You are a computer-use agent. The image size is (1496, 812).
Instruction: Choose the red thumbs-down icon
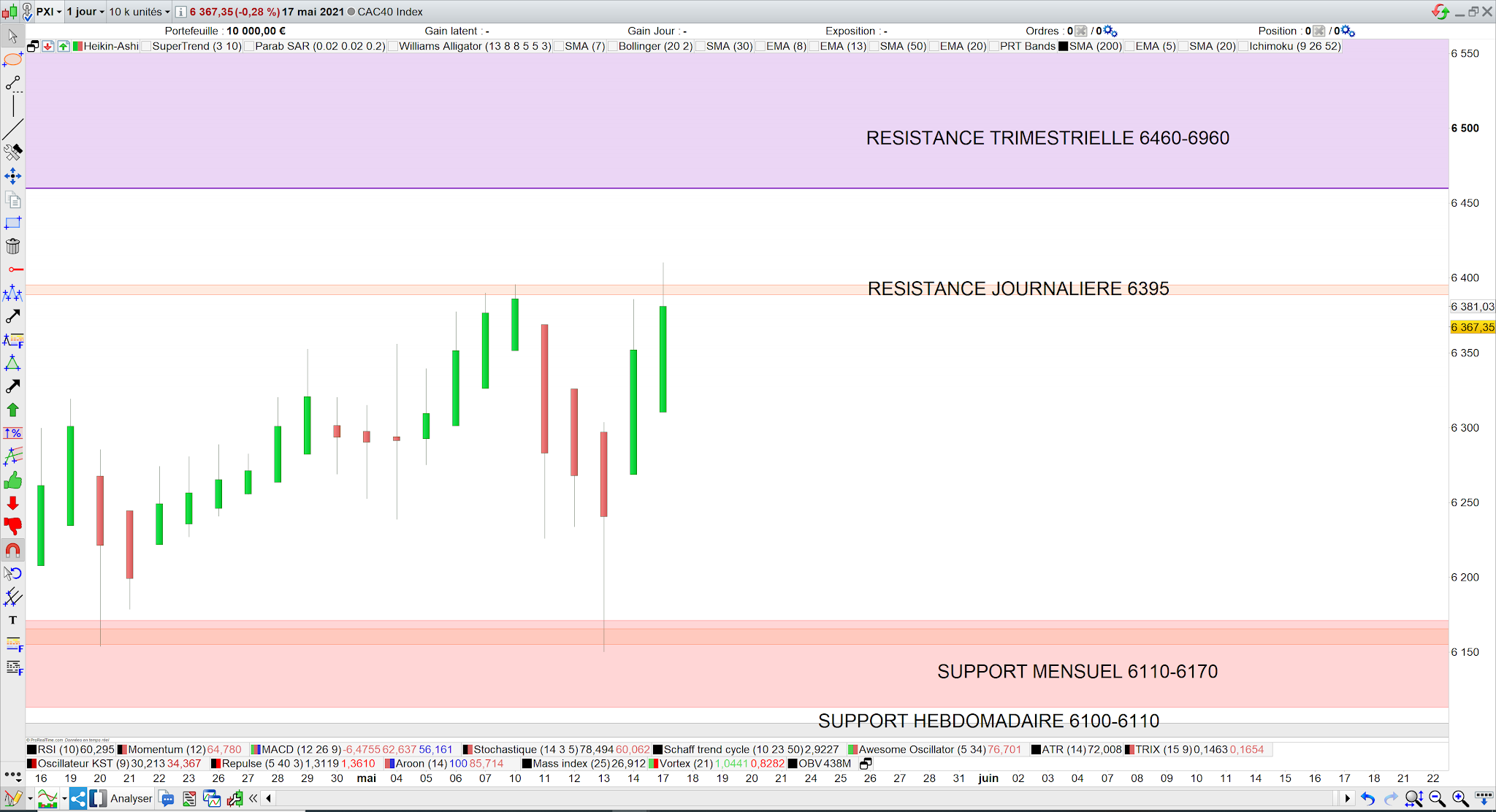[x=12, y=526]
